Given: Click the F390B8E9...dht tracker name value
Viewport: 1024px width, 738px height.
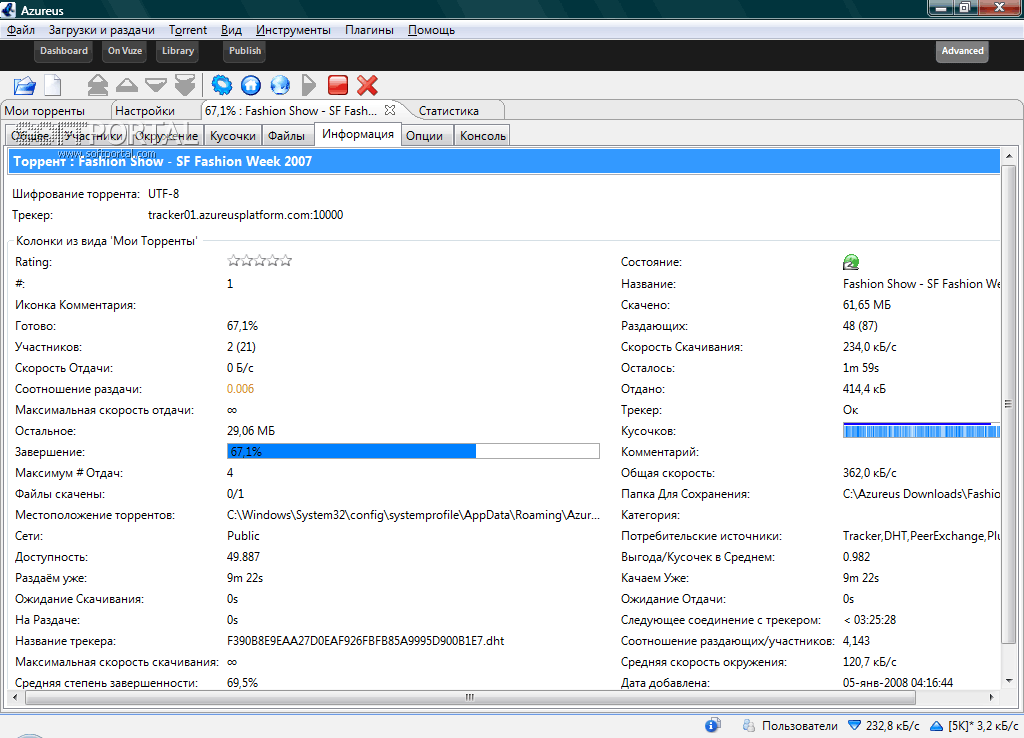Looking at the screenshot, I should point(366,641).
